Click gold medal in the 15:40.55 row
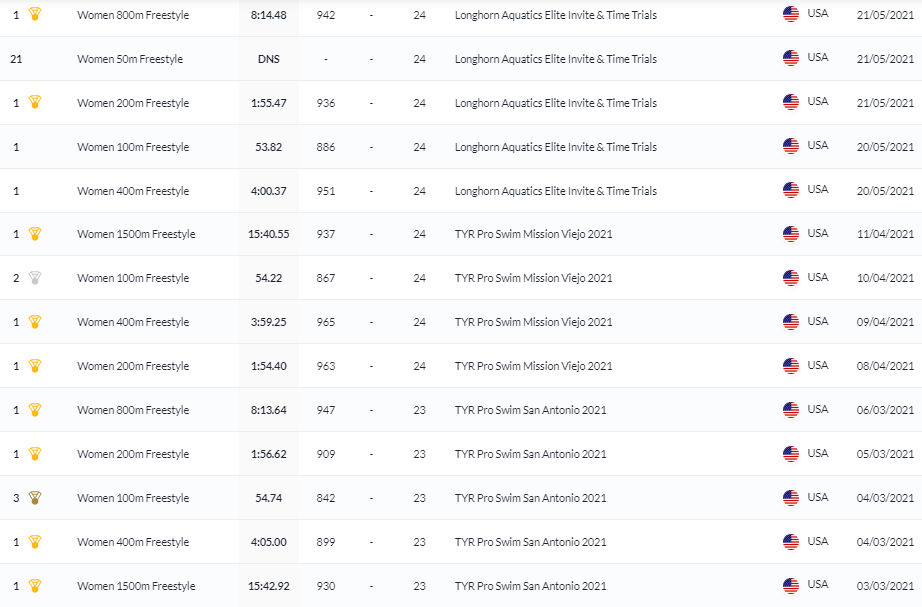The width and height of the screenshot is (922, 607). [35, 234]
